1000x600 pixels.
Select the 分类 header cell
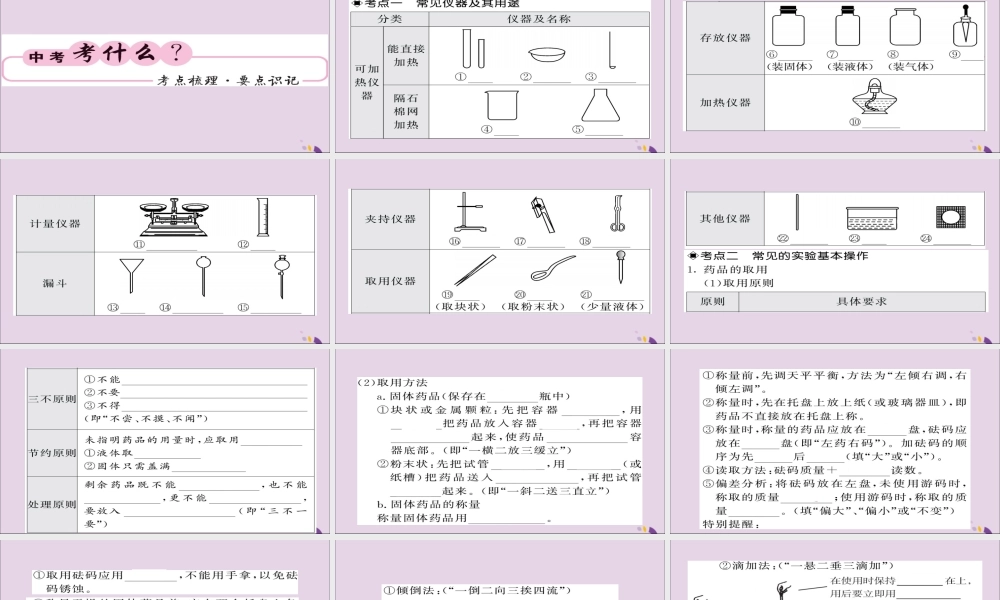point(390,19)
